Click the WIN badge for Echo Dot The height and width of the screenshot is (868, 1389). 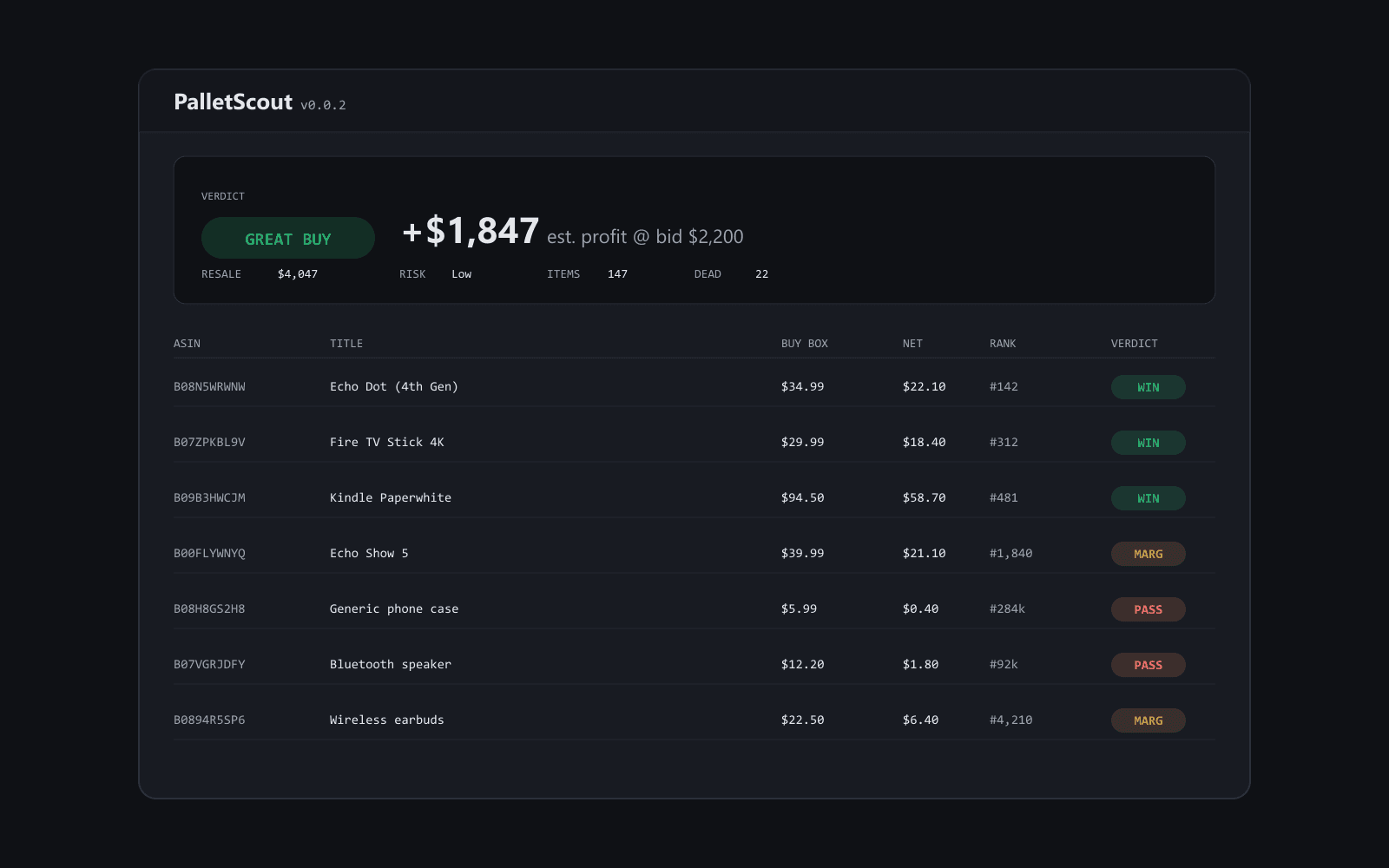click(x=1149, y=387)
